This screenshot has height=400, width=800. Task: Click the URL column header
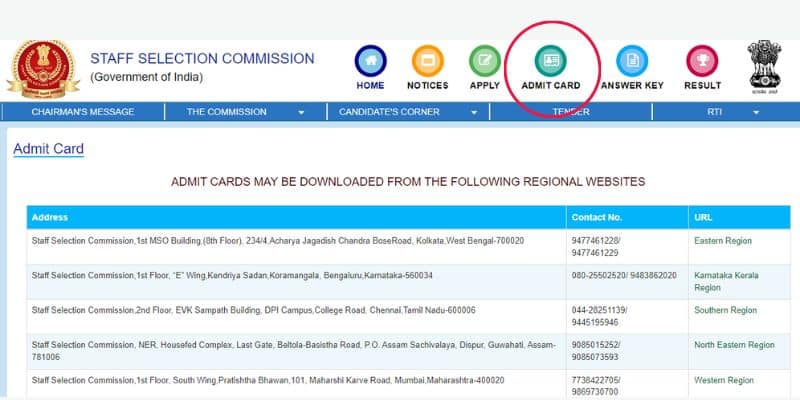click(x=739, y=217)
